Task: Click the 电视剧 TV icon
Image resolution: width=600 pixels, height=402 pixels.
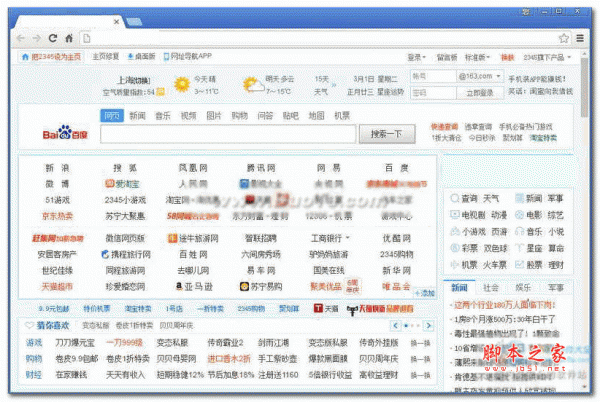Action: (454, 215)
